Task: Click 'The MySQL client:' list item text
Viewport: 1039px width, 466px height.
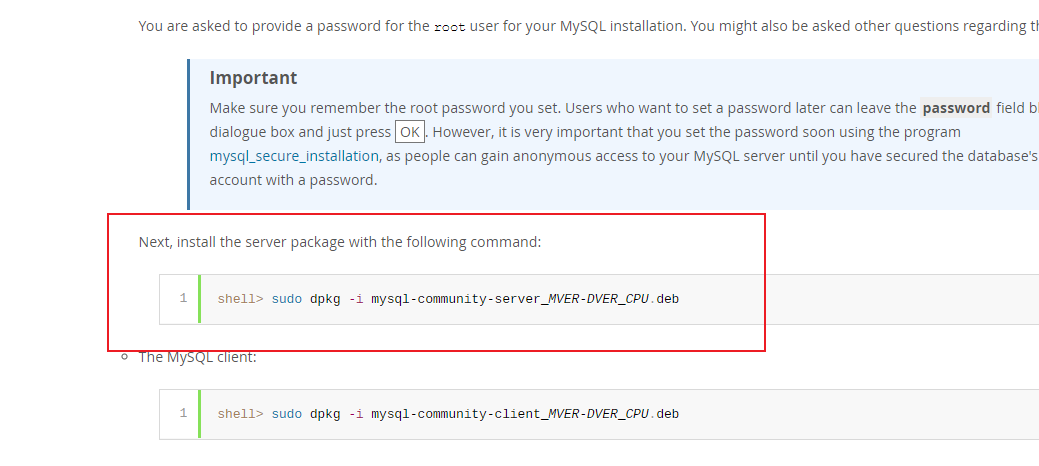Action: click(197, 356)
